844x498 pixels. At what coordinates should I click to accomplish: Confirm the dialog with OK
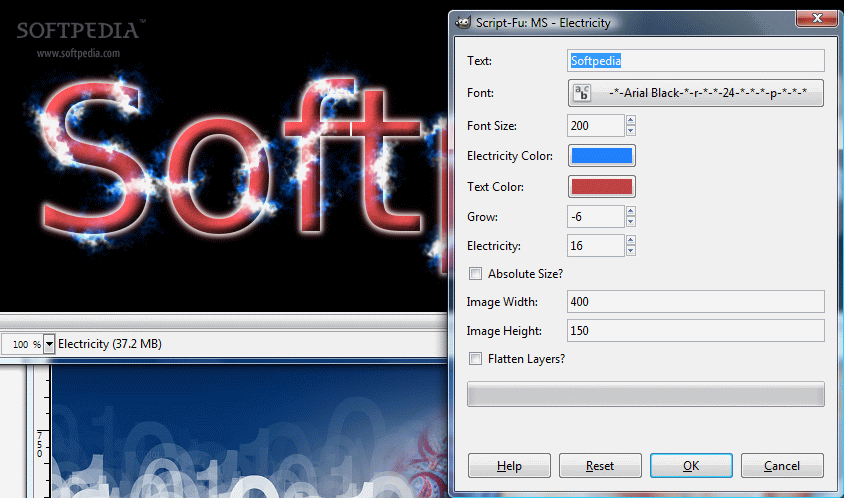[691, 466]
